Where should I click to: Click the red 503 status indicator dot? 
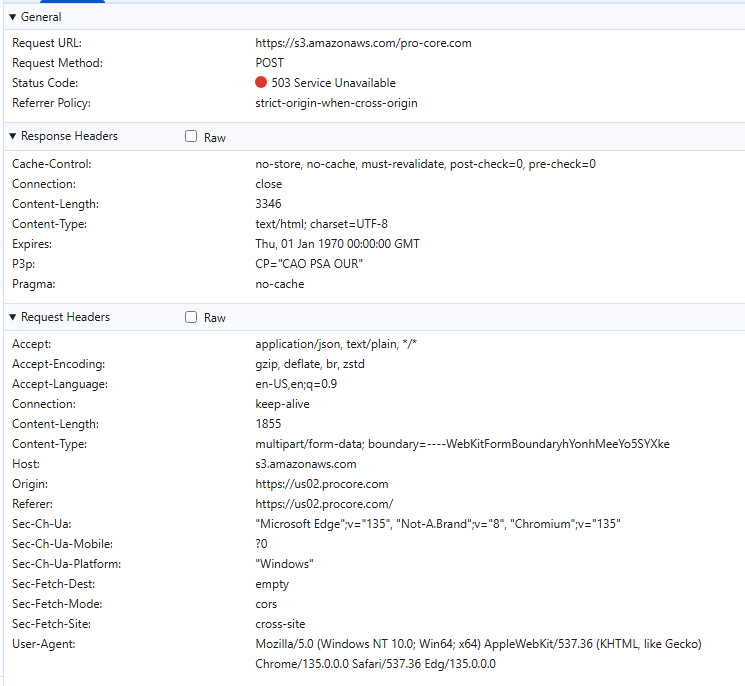point(261,82)
